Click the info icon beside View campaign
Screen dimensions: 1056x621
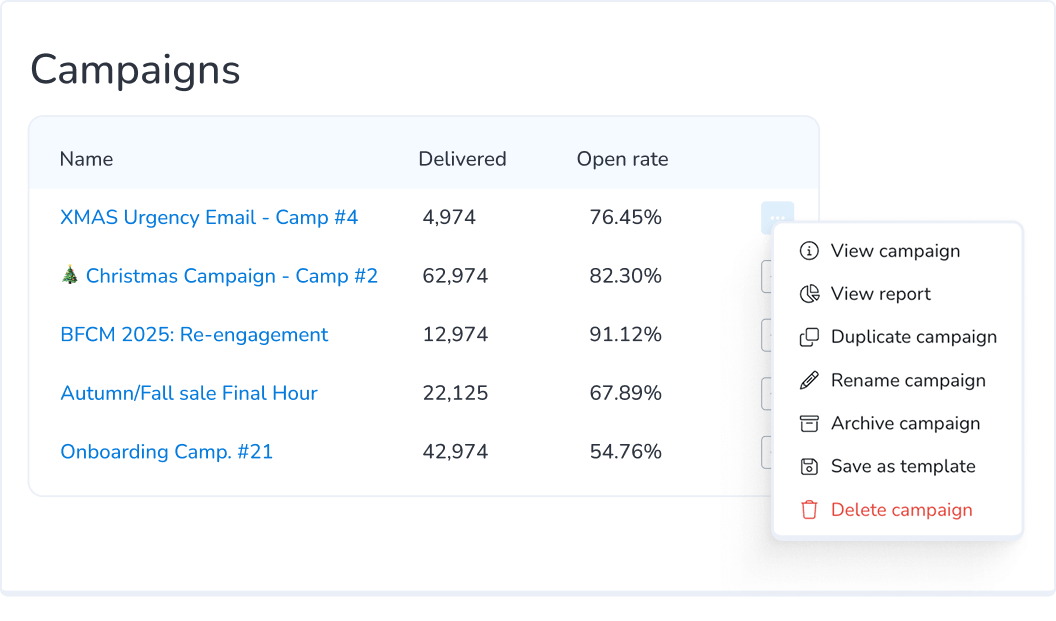(809, 251)
